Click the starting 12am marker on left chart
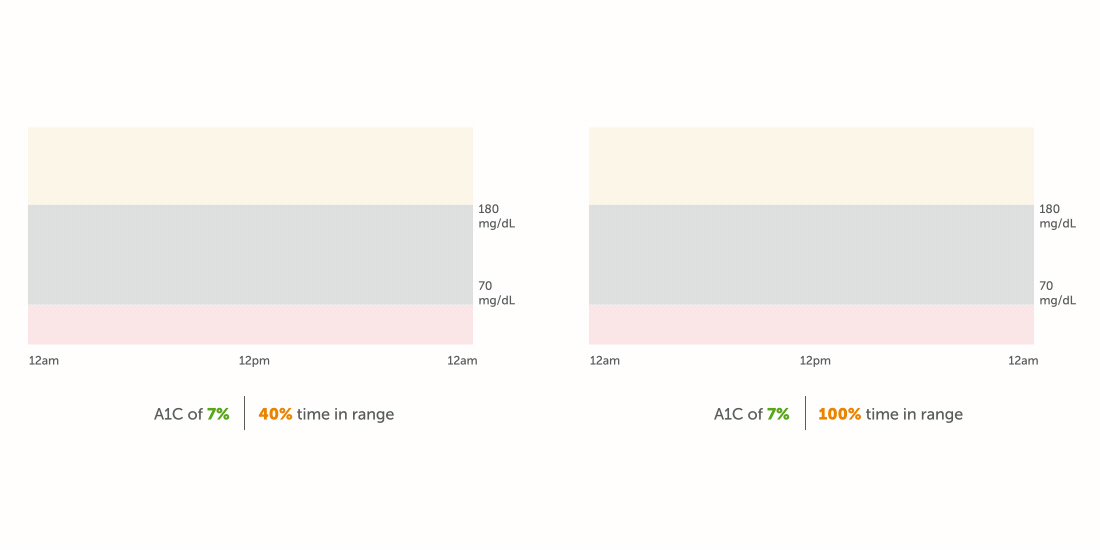The height and width of the screenshot is (550, 1100). pos(43,361)
